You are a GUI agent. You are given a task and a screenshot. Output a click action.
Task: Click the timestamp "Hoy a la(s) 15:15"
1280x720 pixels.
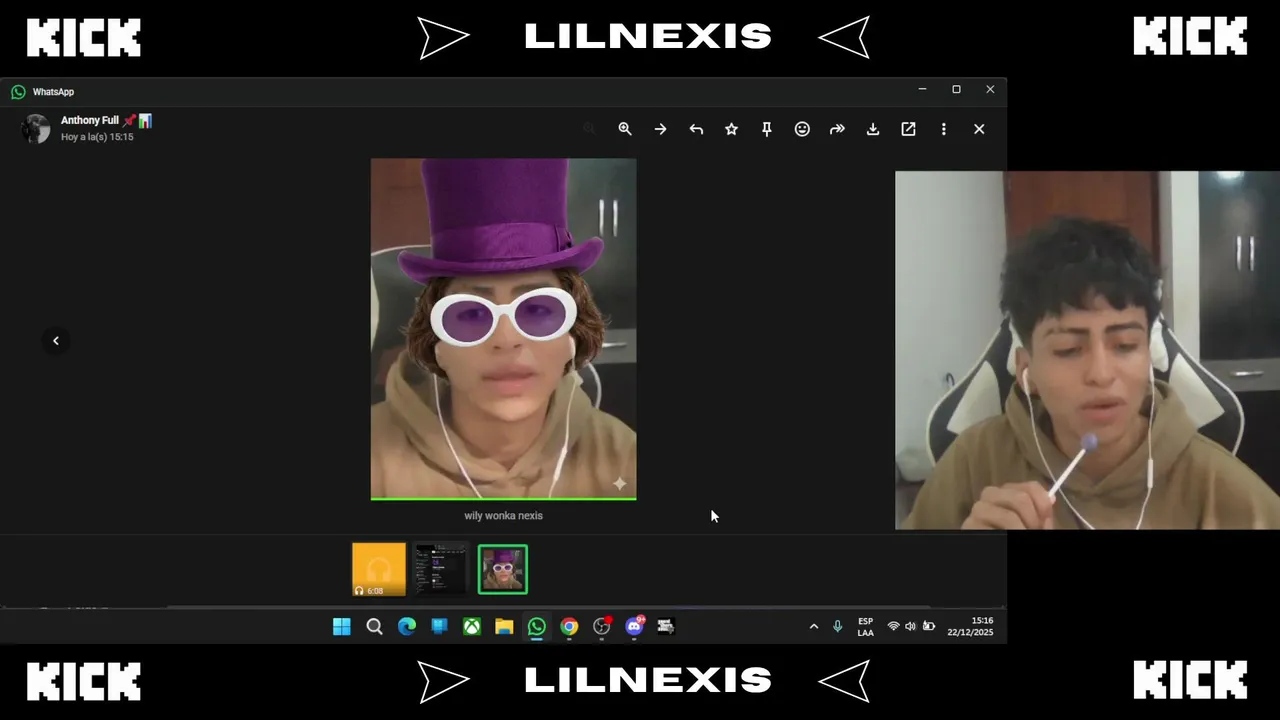point(97,137)
